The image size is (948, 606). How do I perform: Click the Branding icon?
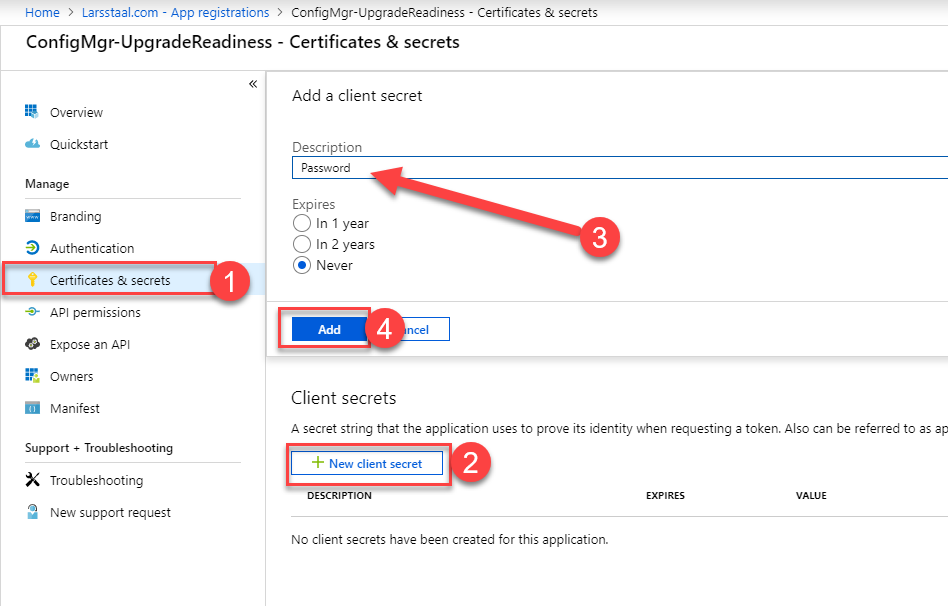coord(32,216)
